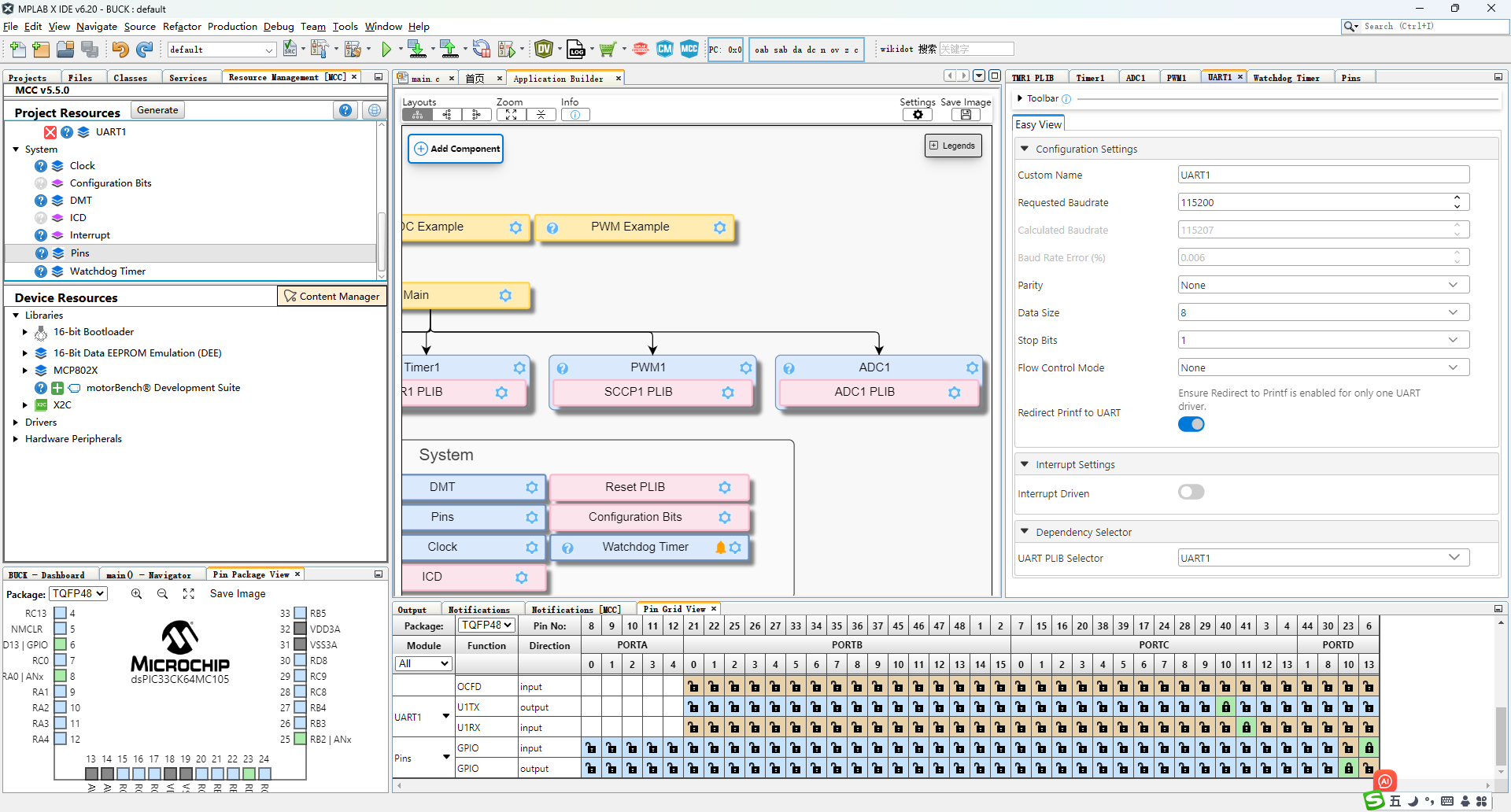The width and height of the screenshot is (1511, 812).
Task: Collapse the Interrupt Settings section
Action: coord(1025,464)
